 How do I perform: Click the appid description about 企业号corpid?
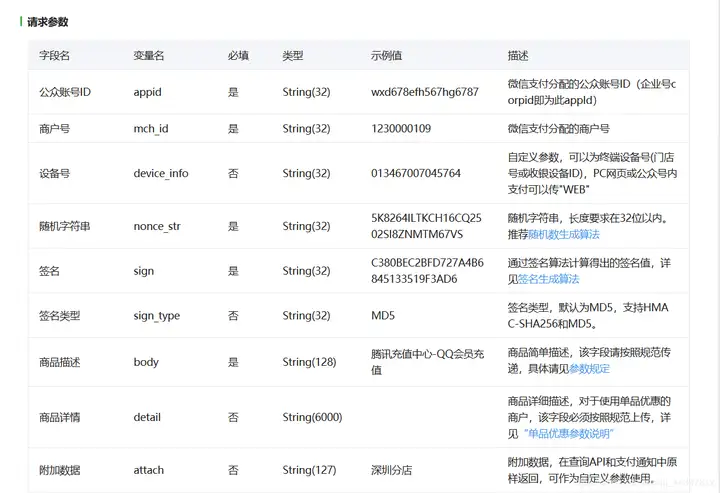pos(591,92)
